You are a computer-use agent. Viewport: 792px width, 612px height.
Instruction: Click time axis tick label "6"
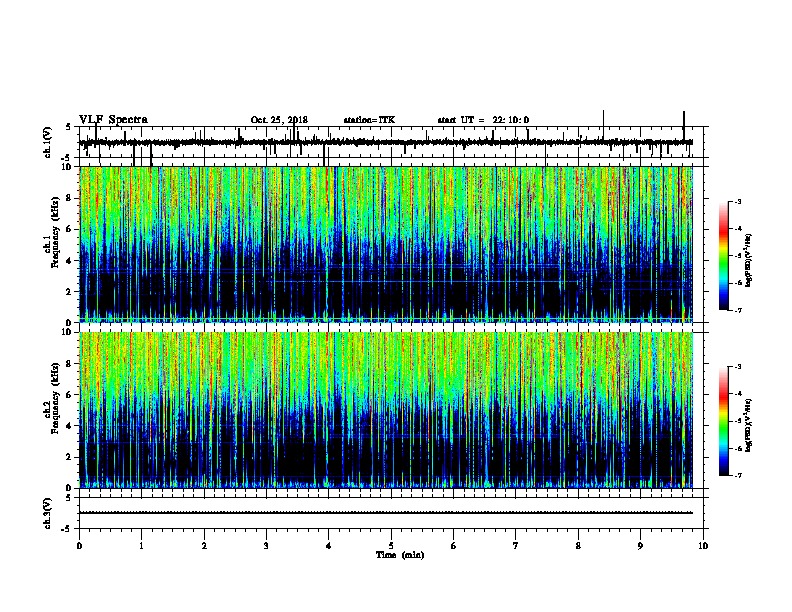[454, 546]
